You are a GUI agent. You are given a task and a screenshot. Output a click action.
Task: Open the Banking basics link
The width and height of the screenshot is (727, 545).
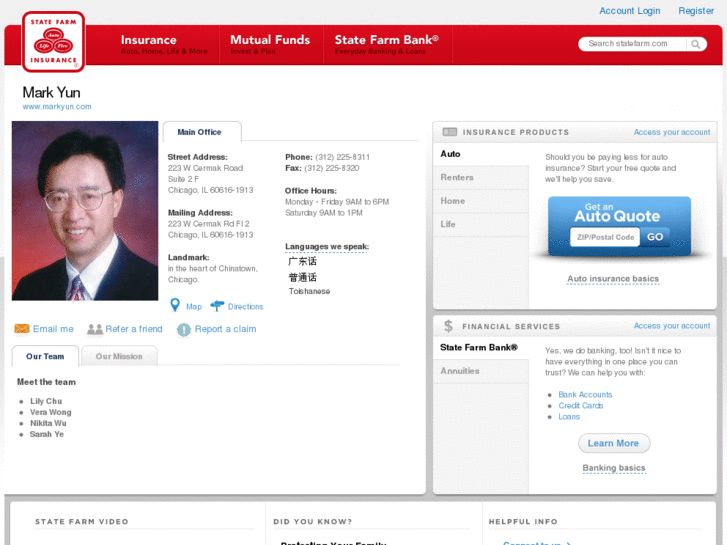tap(613, 468)
